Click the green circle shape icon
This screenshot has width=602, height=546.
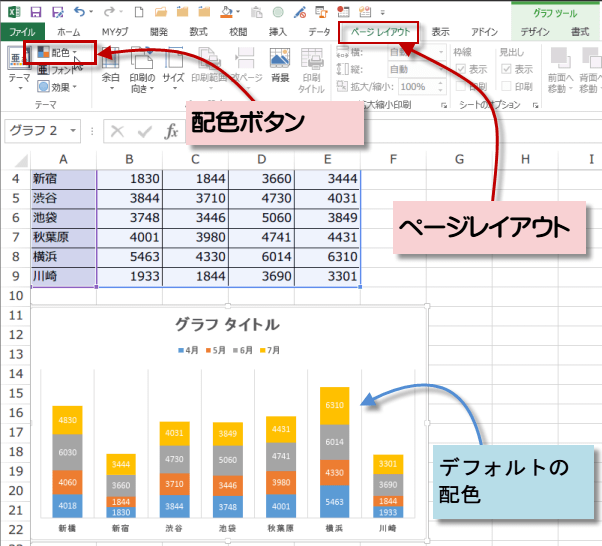tap(278, 12)
